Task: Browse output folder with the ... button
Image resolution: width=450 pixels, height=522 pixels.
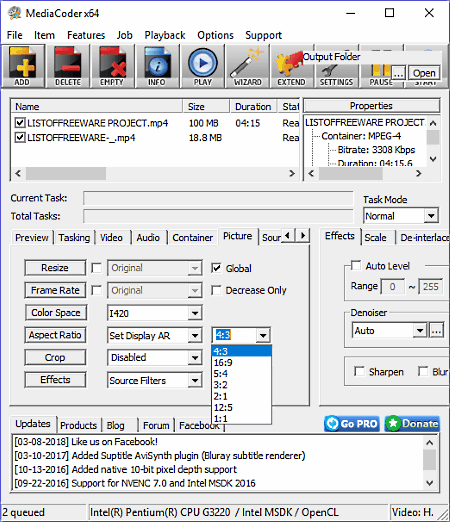Action: [398, 73]
